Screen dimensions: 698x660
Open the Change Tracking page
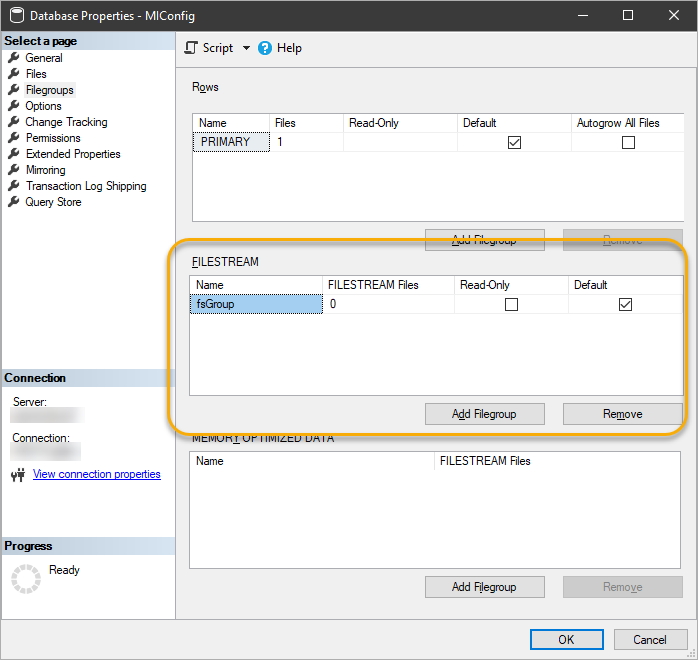click(66, 122)
